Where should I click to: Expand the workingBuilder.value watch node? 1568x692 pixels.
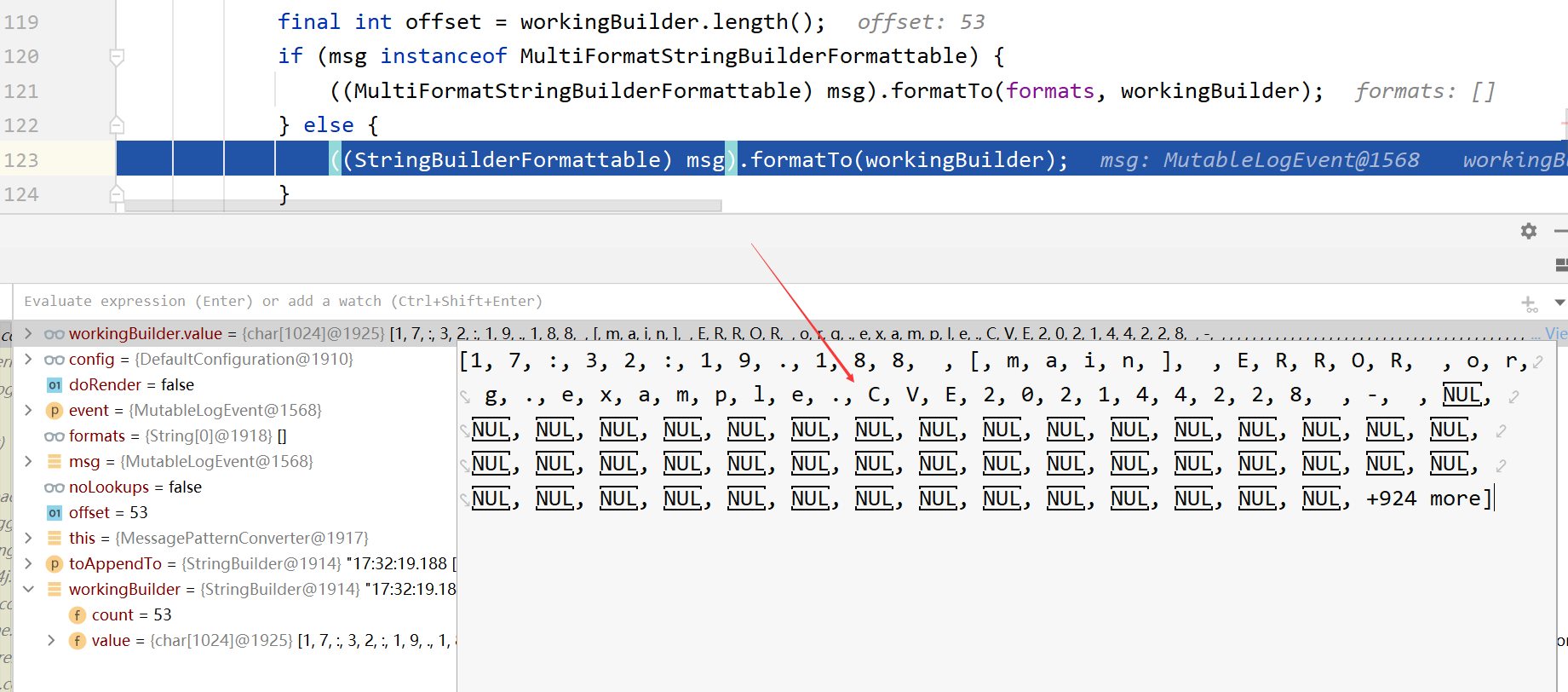pyautogui.click(x=28, y=334)
